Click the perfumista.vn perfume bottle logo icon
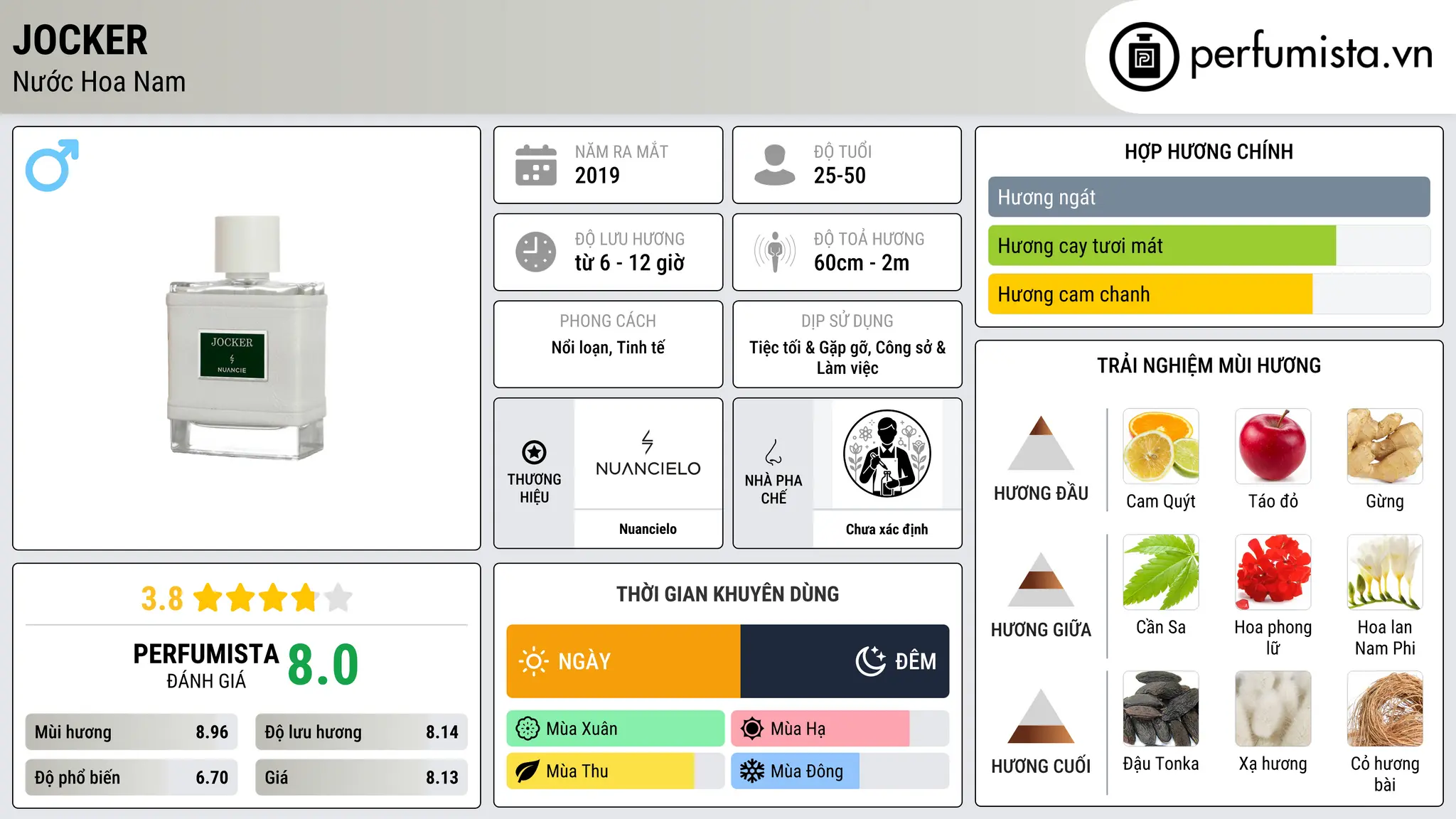1456x819 pixels. pyautogui.click(x=1144, y=57)
